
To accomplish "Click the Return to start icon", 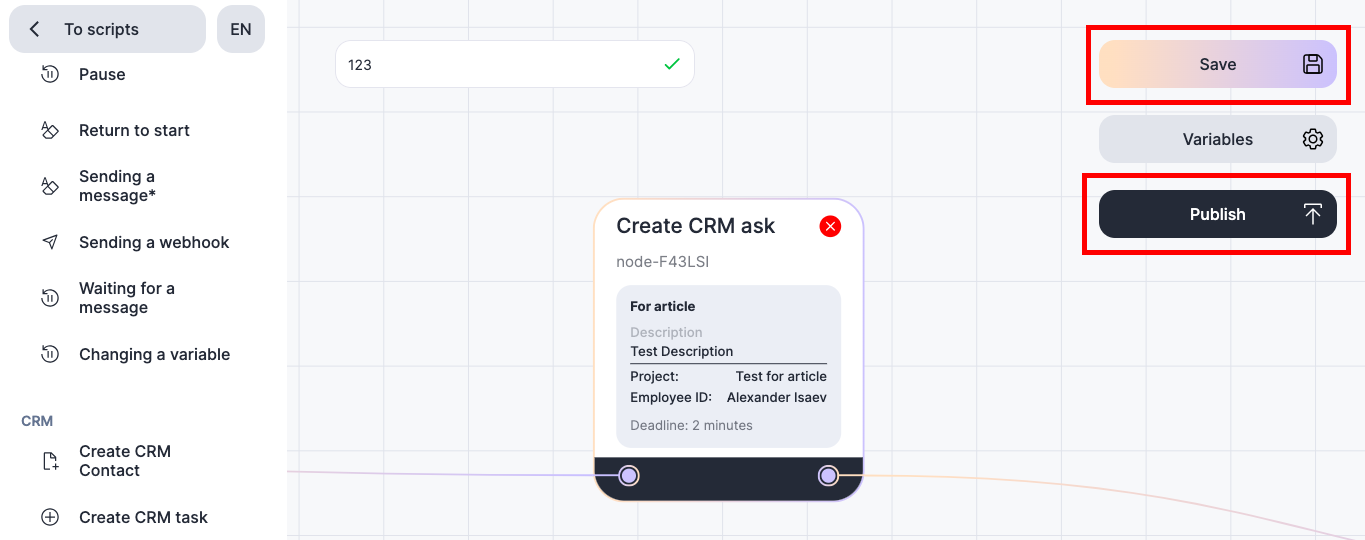I will coord(50,130).
